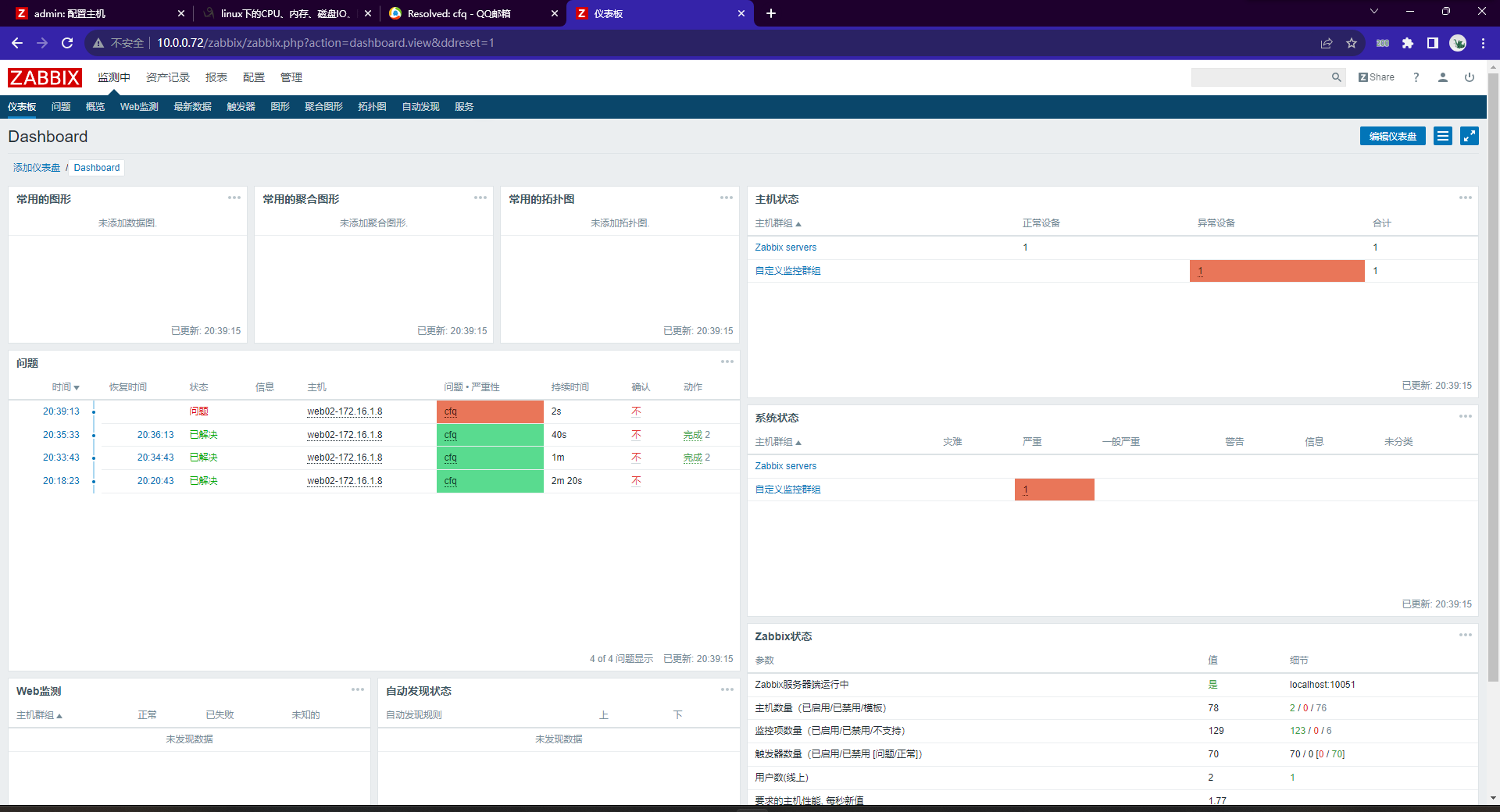Click 不 acknowledge link in 20:18:23 row
Screen dimensions: 1500x812
click(636, 481)
